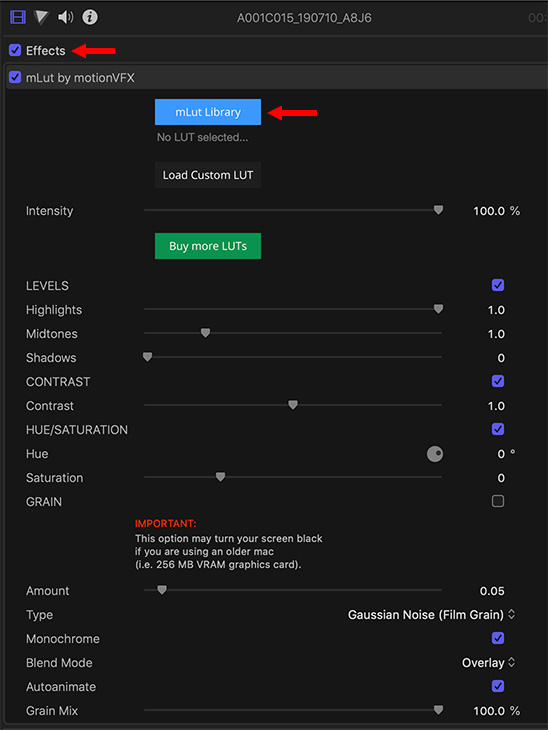The width and height of the screenshot is (548, 730).
Task: Open the Video inspector filmstrip icon
Action: 18,17
